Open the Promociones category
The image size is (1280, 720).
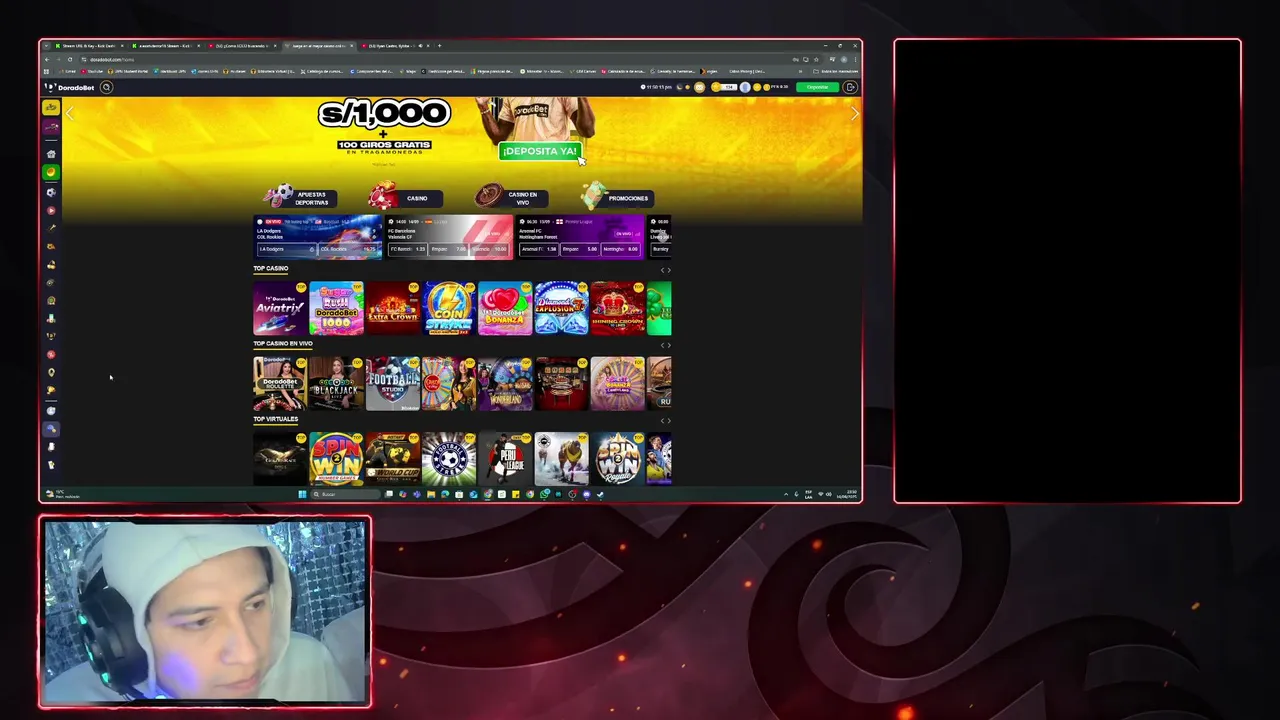[x=617, y=197]
